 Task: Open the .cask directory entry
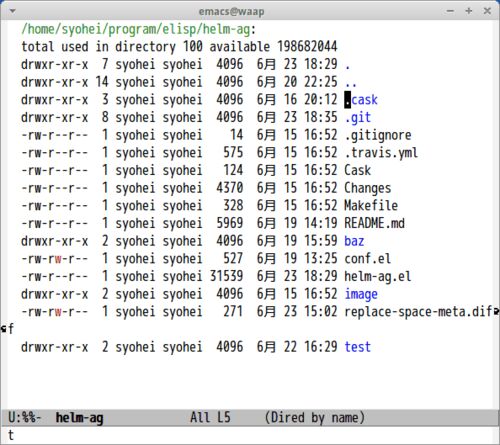[x=361, y=100]
